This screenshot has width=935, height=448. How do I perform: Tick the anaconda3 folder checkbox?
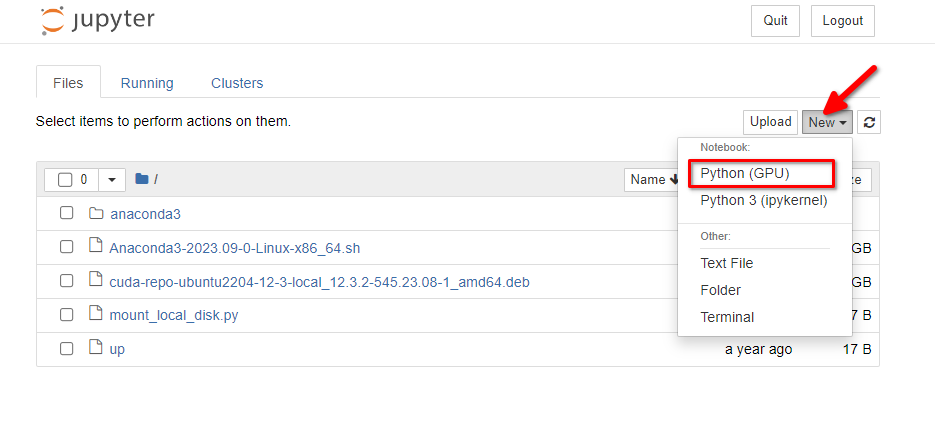coord(66,213)
